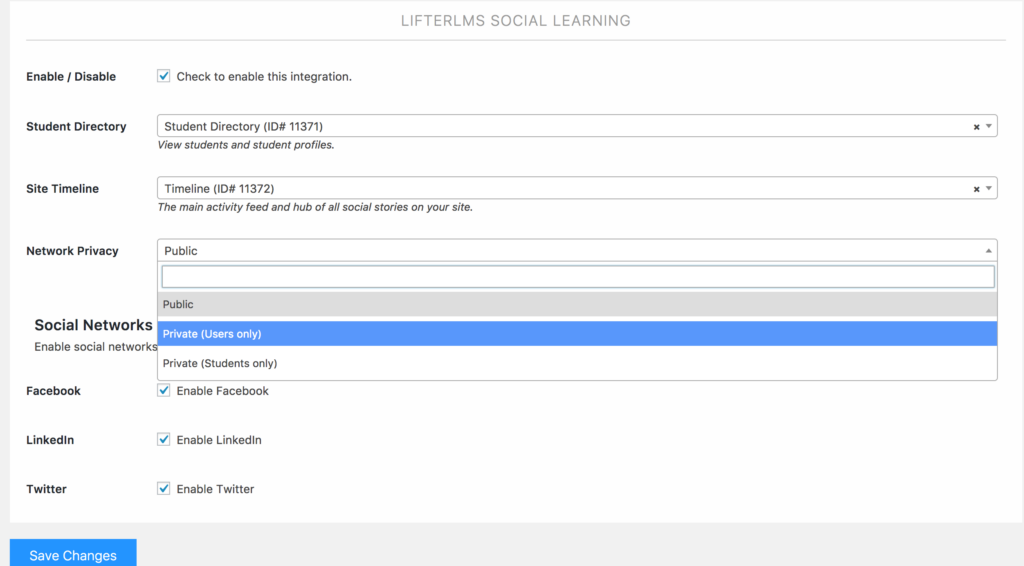1024x566 pixels.
Task: Toggle the Enable Twitter checkbox
Action: [x=163, y=488]
